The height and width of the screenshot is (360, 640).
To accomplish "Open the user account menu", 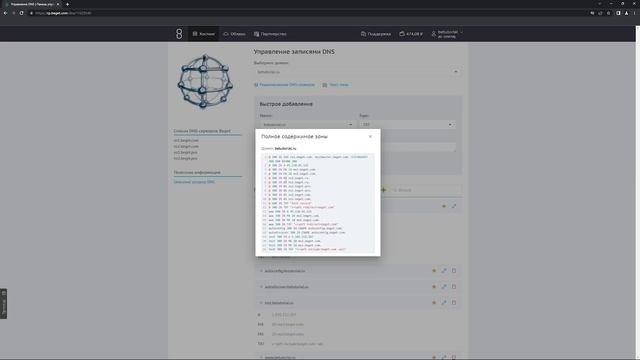I will coord(447,34).
